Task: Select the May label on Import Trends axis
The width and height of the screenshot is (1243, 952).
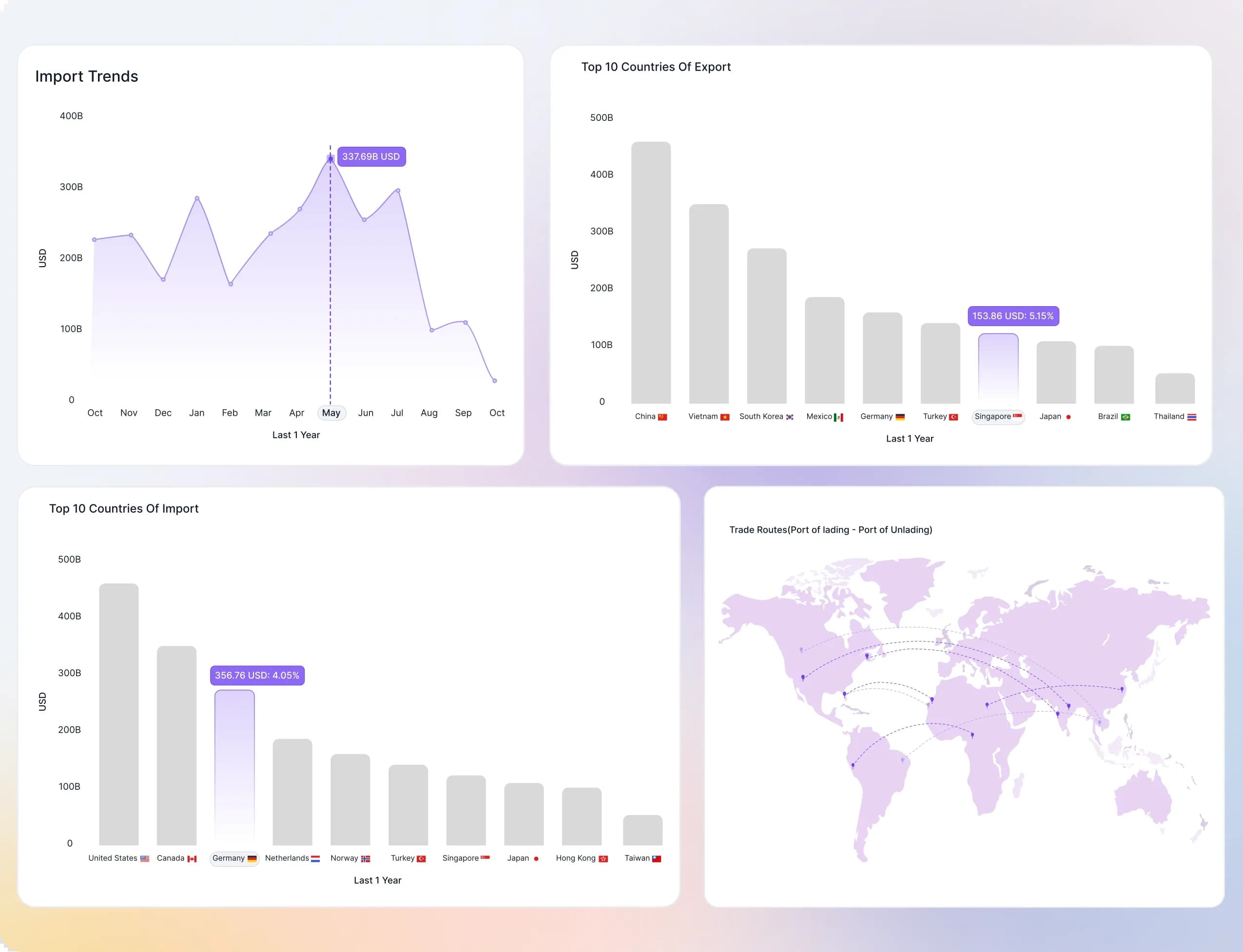Action: point(331,412)
